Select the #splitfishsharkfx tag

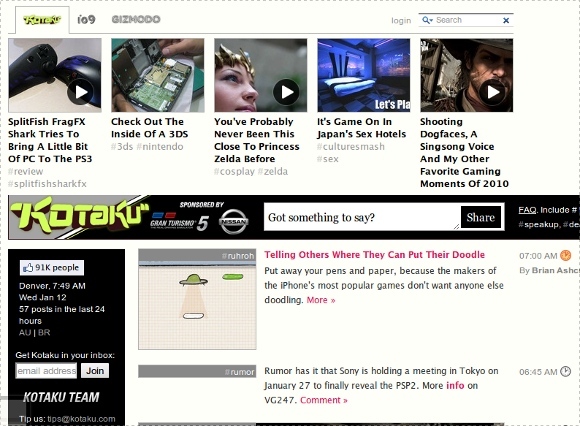click(x=47, y=184)
